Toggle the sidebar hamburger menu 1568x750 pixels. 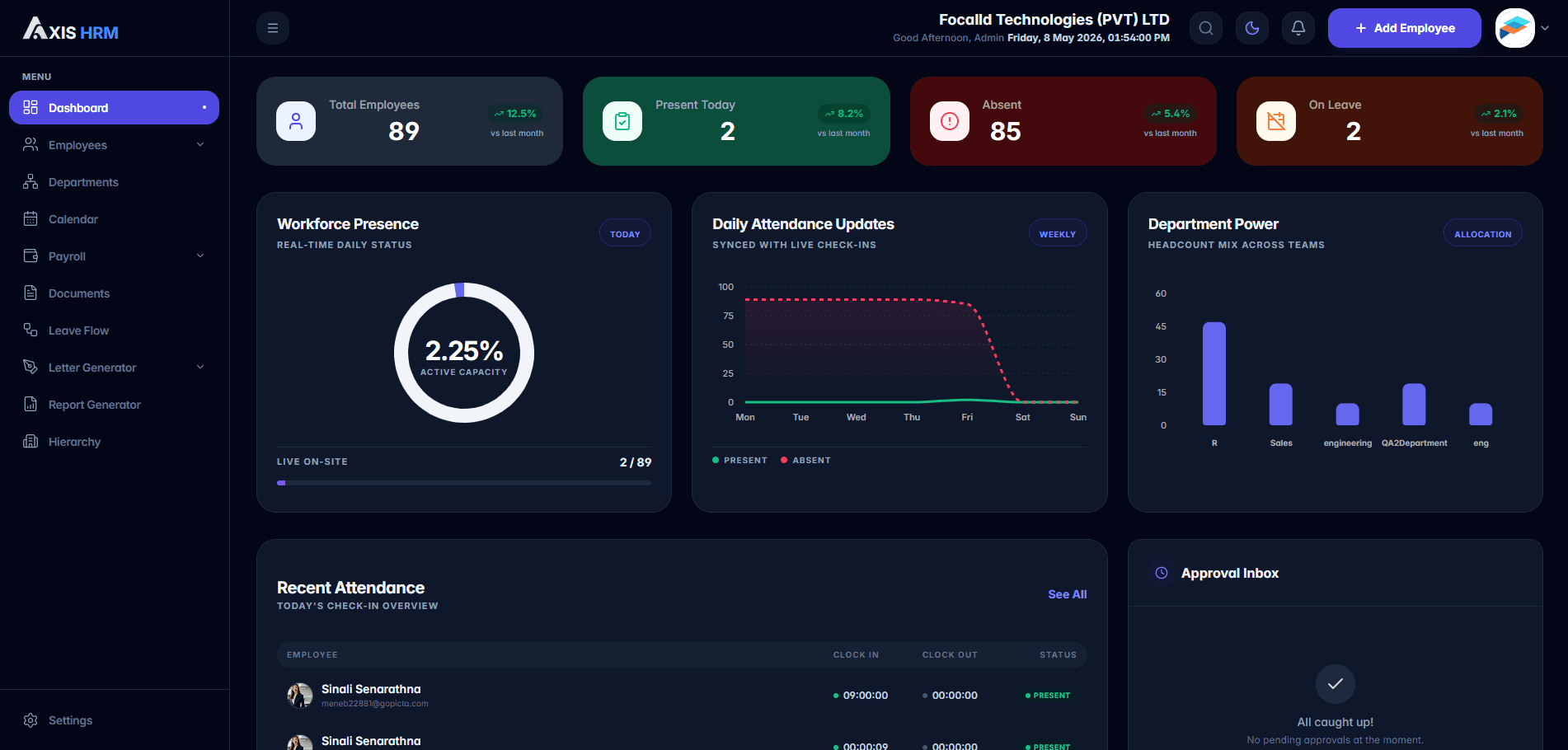[x=273, y=28]
